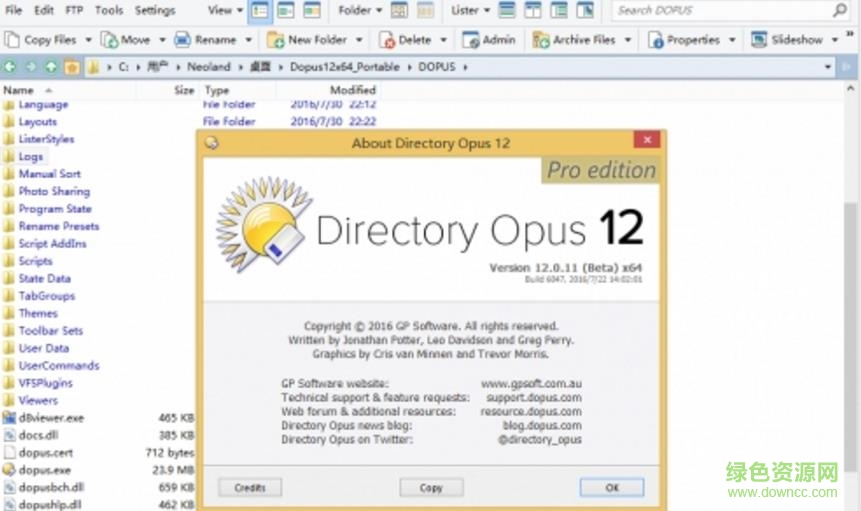The image size is (861, 511).
Task: Toggle the details view mode button
Action: (x=260, y=11)
